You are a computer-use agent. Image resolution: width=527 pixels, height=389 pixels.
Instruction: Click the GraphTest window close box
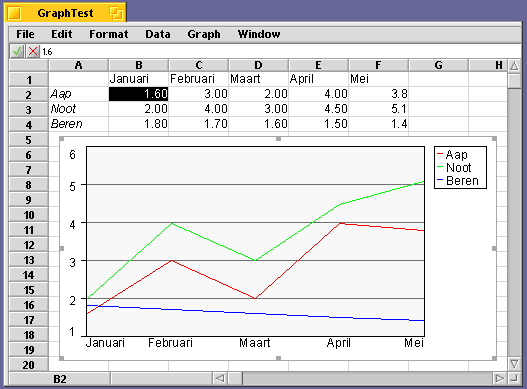[14, 13]
